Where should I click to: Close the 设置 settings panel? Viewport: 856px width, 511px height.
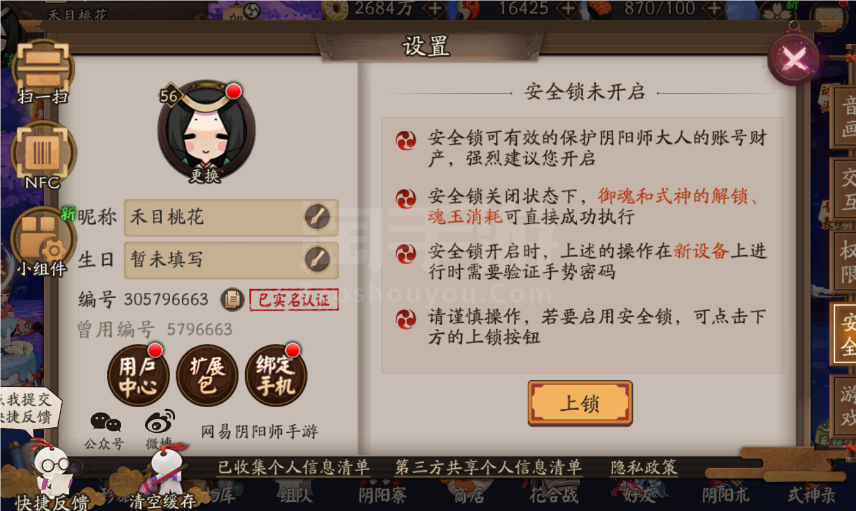point(794,58)
